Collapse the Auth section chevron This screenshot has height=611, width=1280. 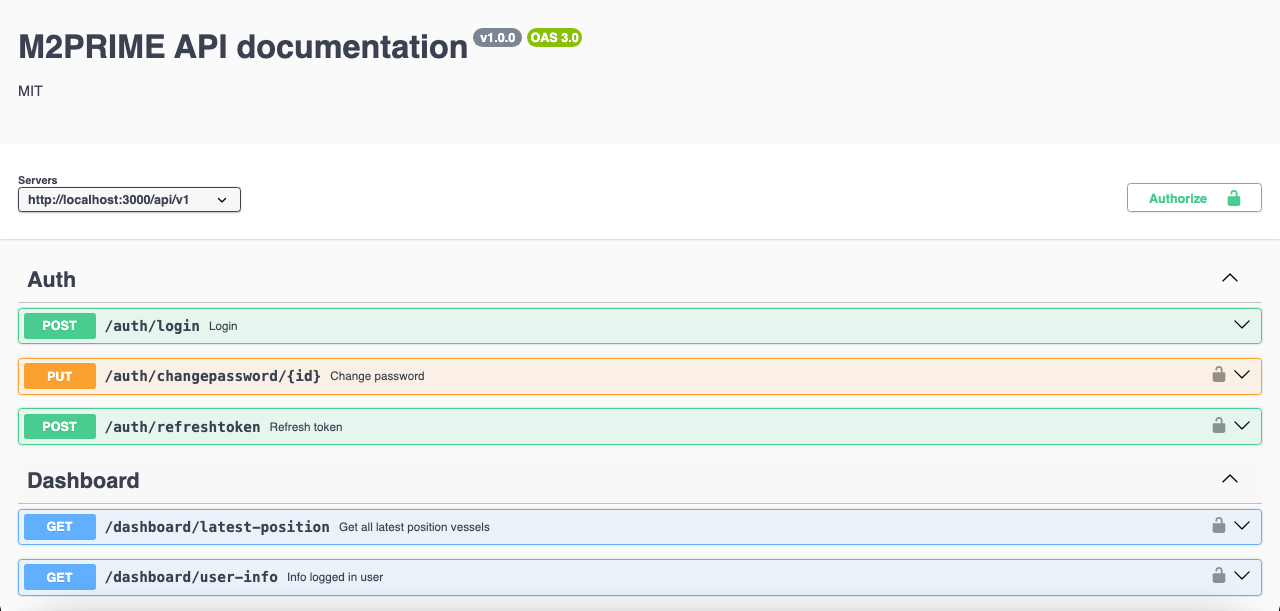point(1230,278)
